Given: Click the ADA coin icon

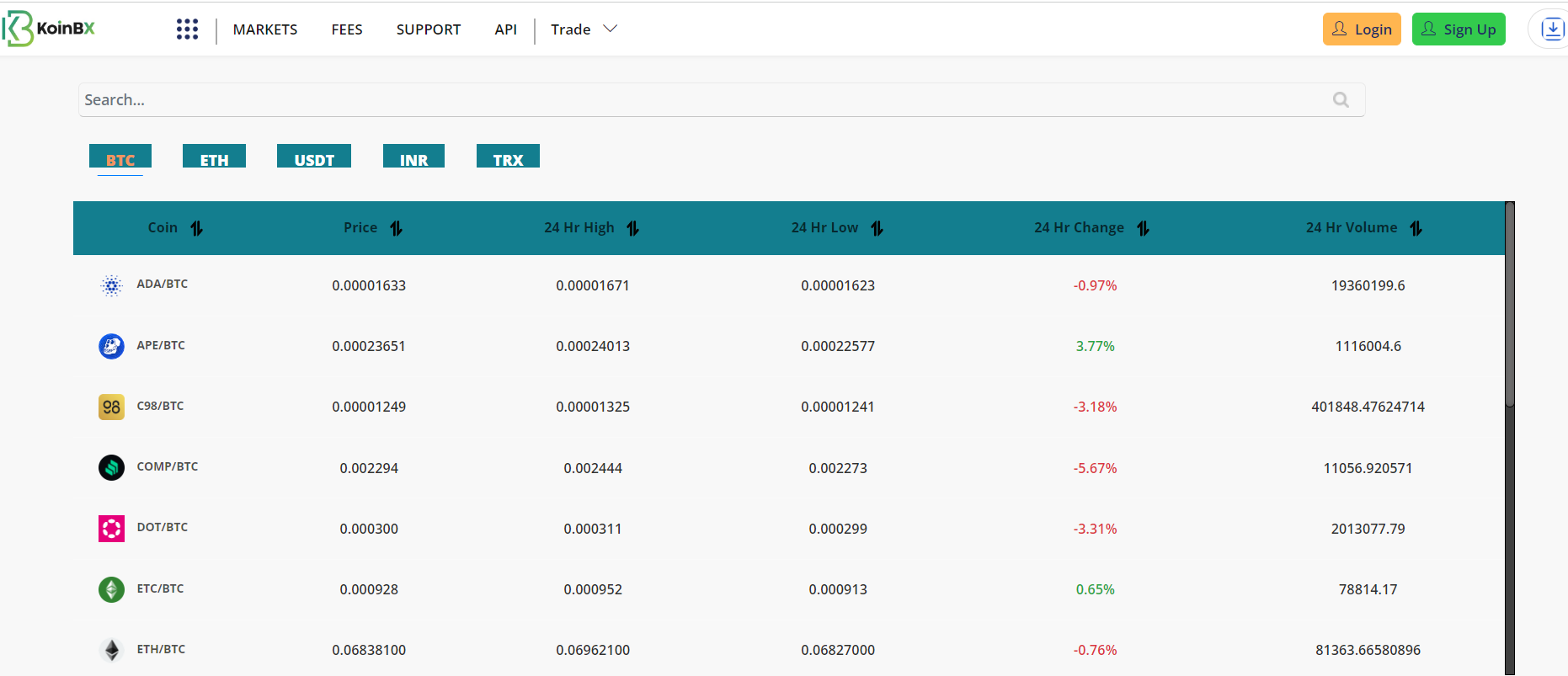Looking at the screenshot, I should coord(111,285).
